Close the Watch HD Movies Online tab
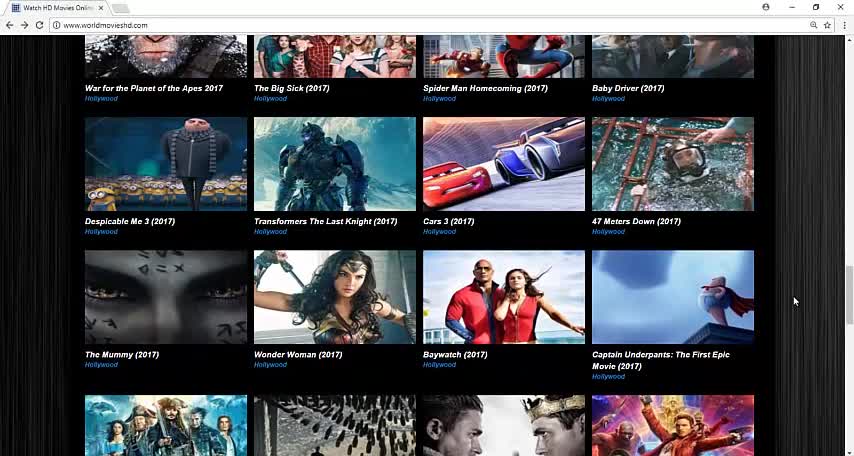 [x=101, y=8]
